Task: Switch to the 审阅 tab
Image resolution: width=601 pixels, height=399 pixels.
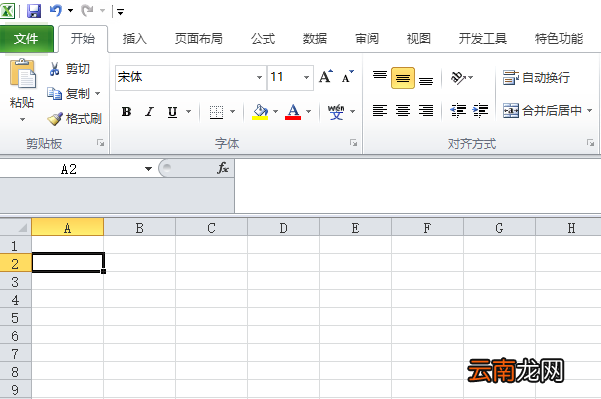Action: click(367, 39)
